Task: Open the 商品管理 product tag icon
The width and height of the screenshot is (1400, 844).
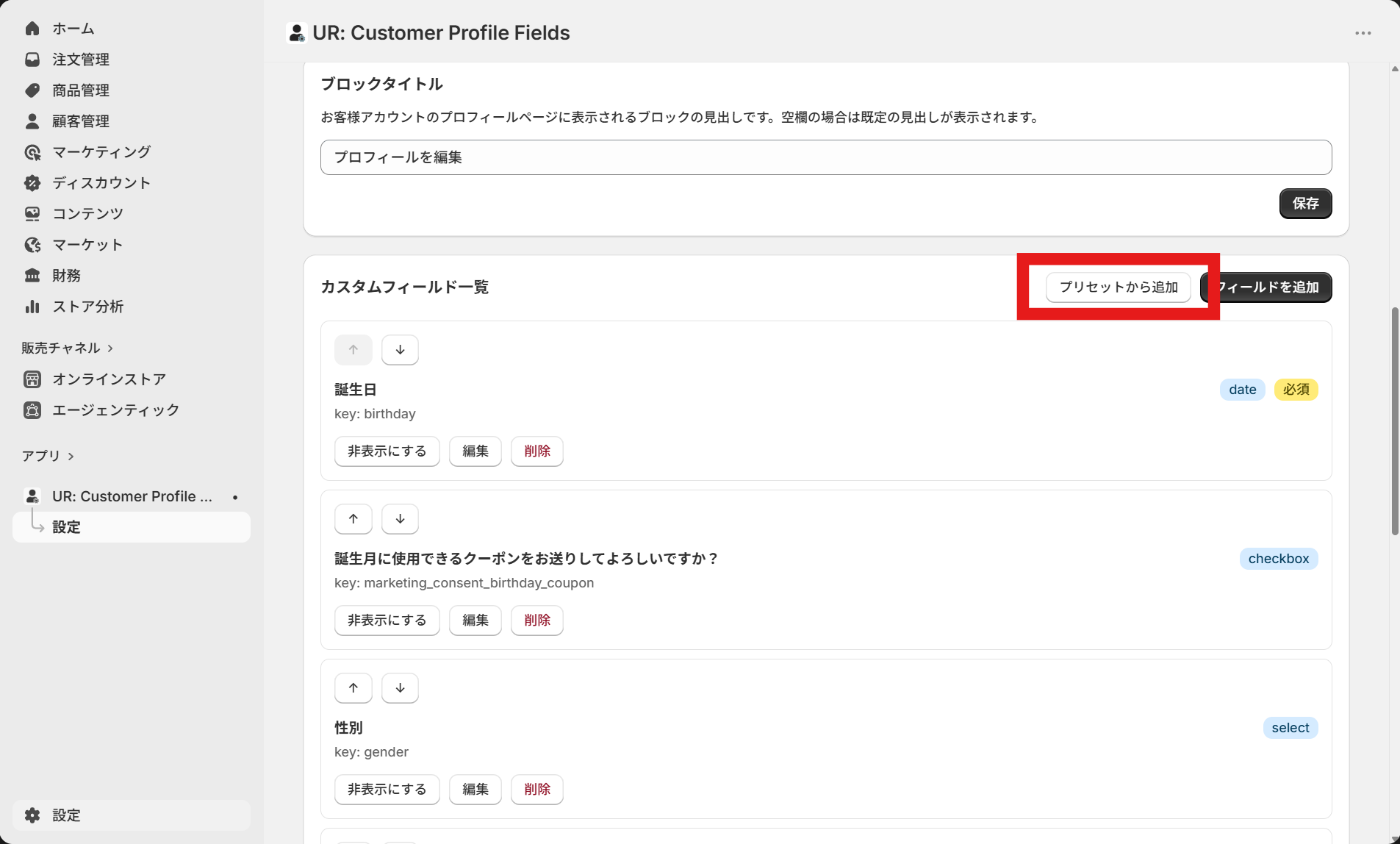Action: 32,90
